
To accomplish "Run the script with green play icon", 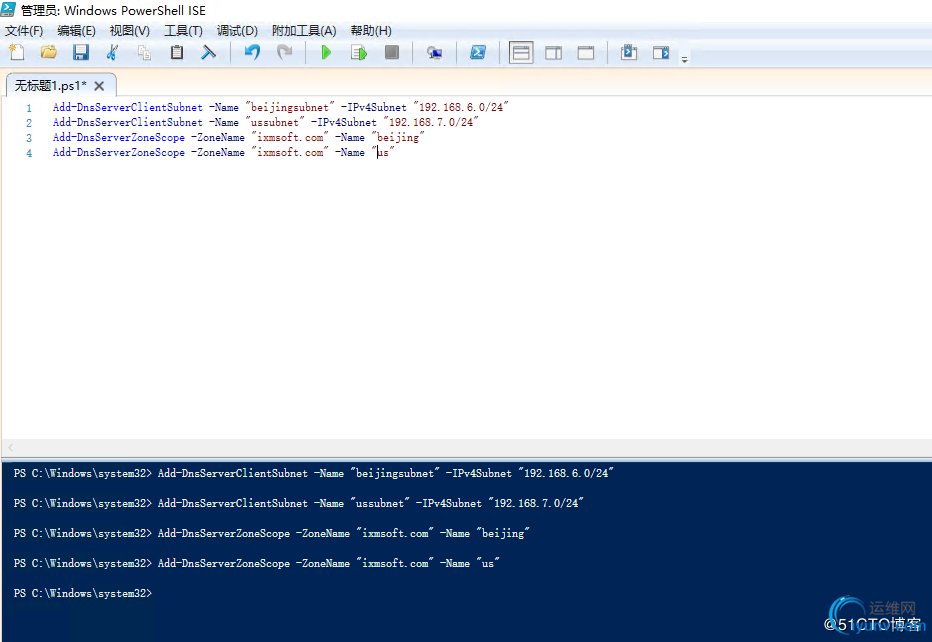I will point(326,52).
